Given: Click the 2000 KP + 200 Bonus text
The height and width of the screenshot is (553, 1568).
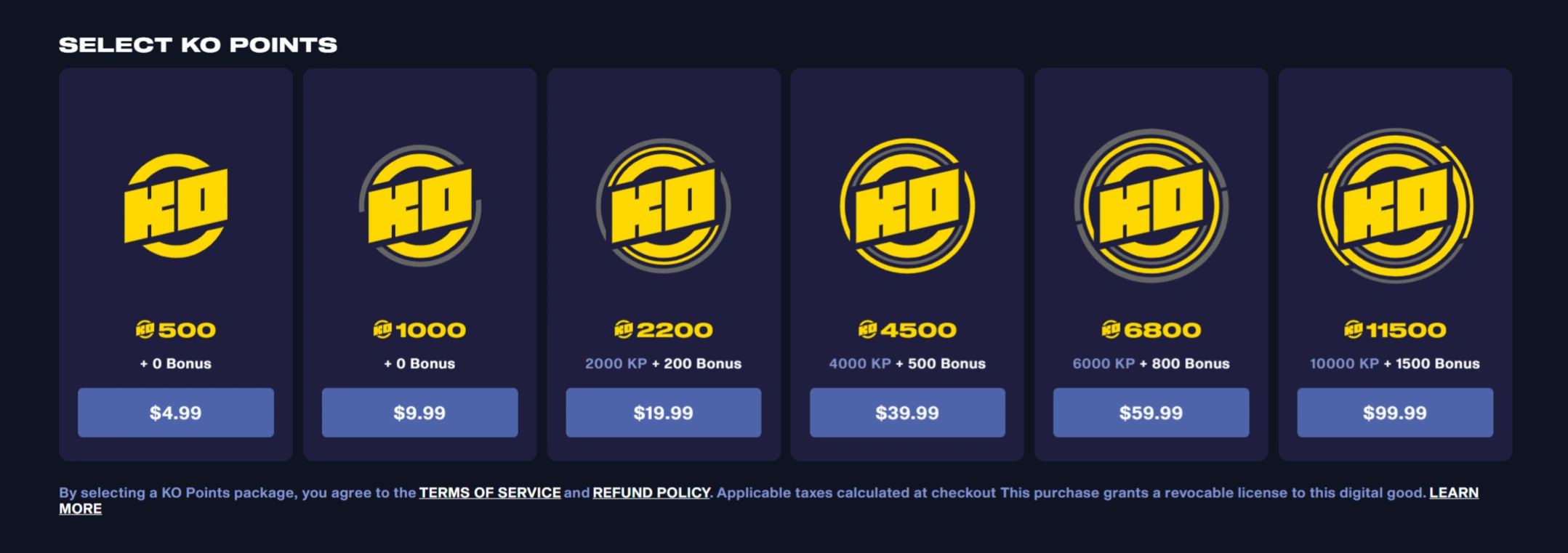Looking at the screenshot, I should click(x=664, y=363).
